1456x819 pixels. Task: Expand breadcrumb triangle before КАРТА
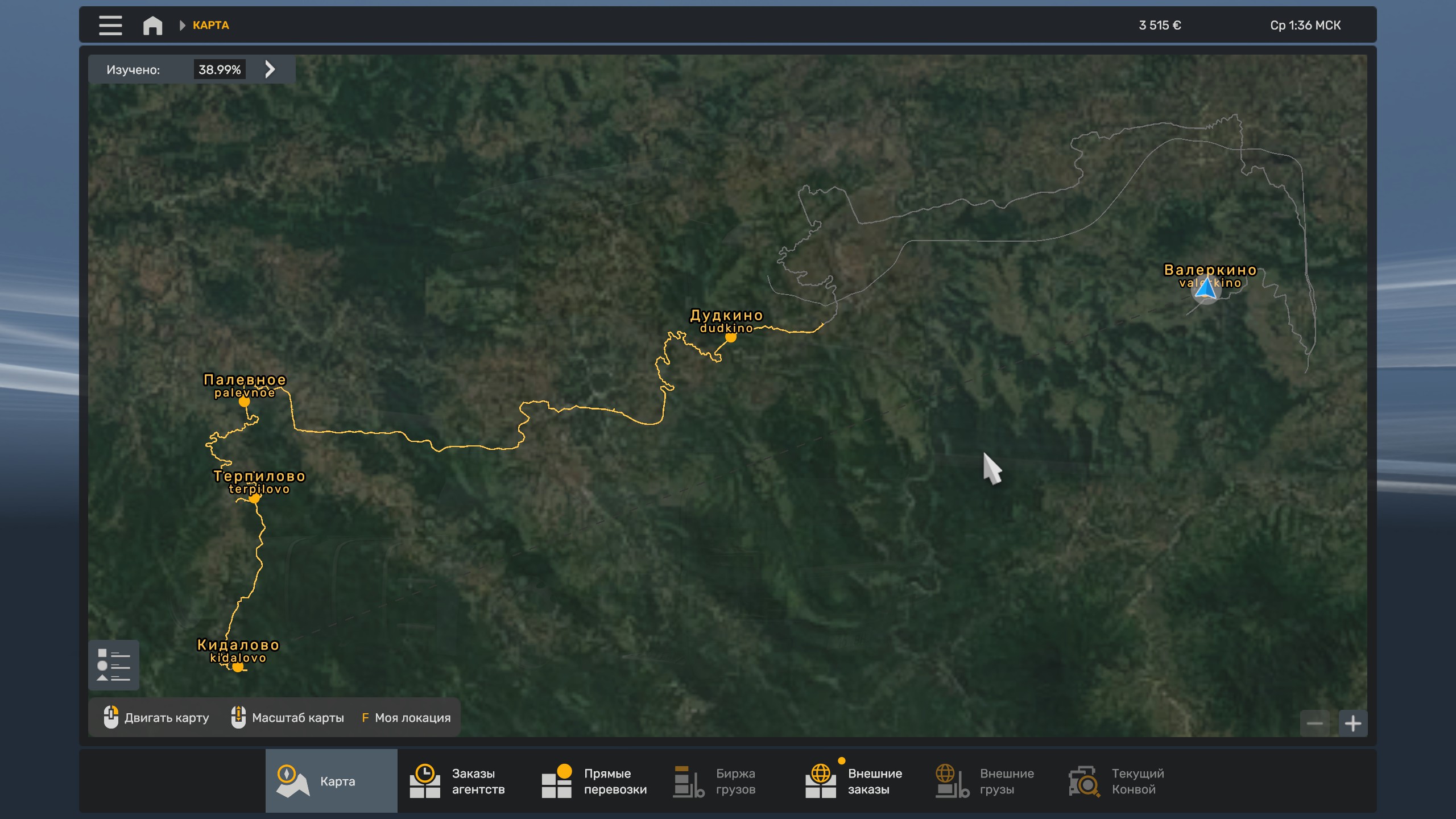(182, 26)
